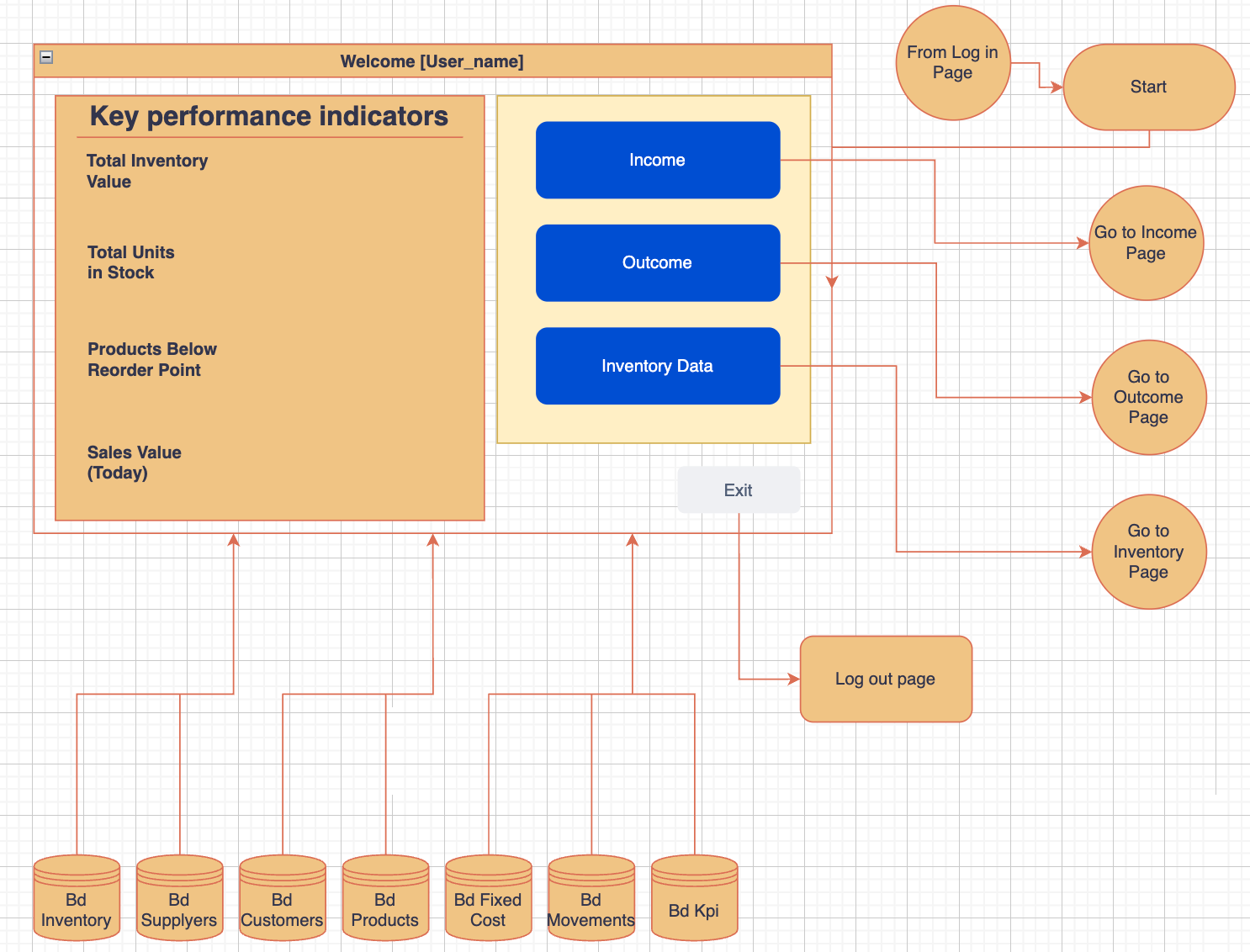Click the blue Income button

[x=657, y=160]
